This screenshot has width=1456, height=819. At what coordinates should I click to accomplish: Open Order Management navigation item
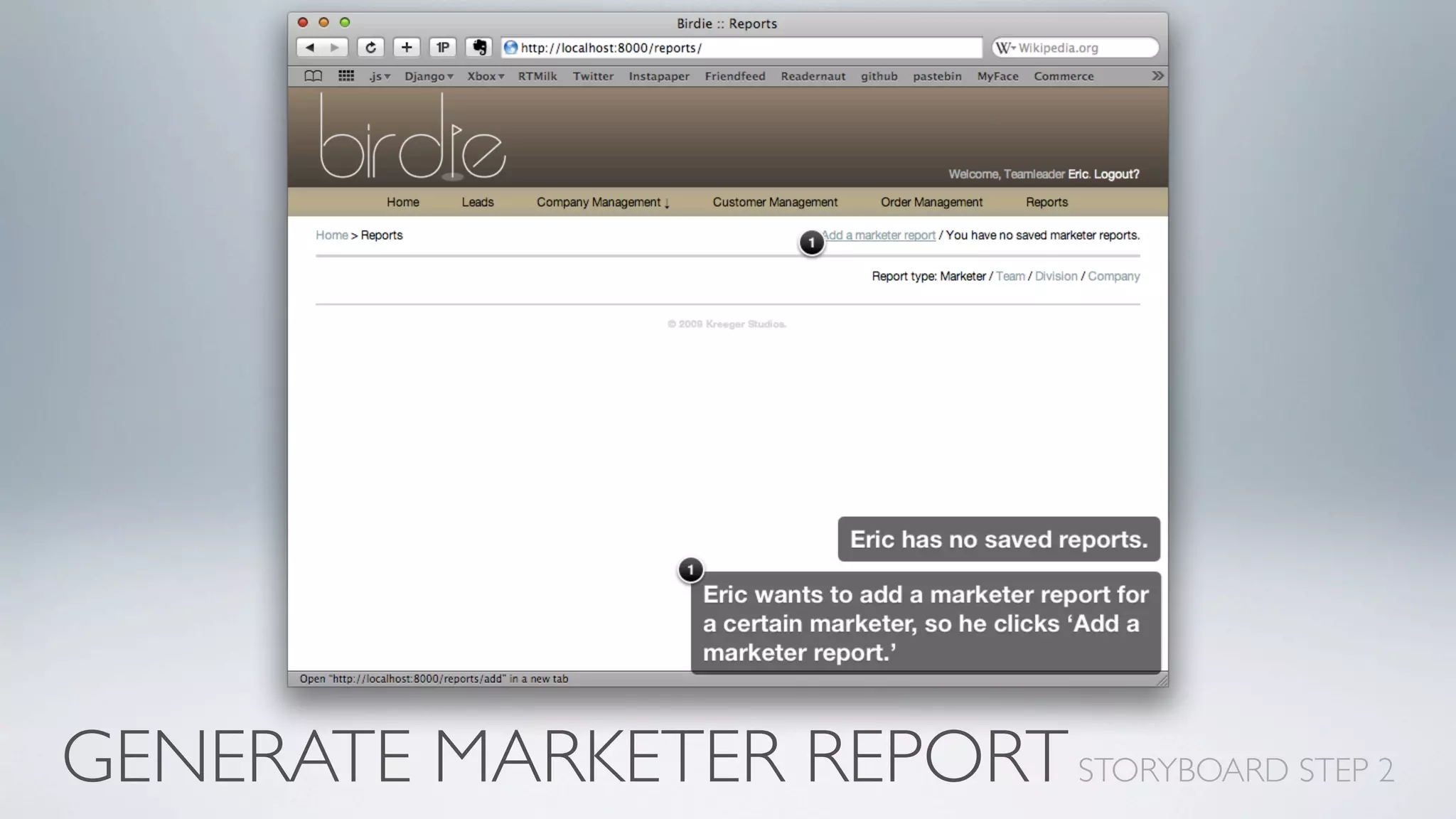(x=931, y=202)
